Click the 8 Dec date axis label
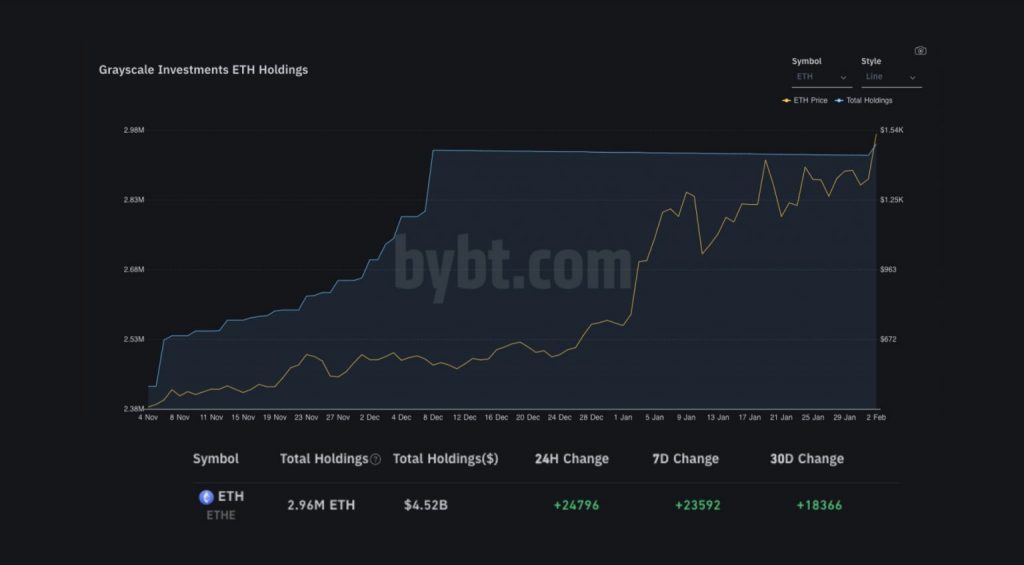 (x=433, y=417)
